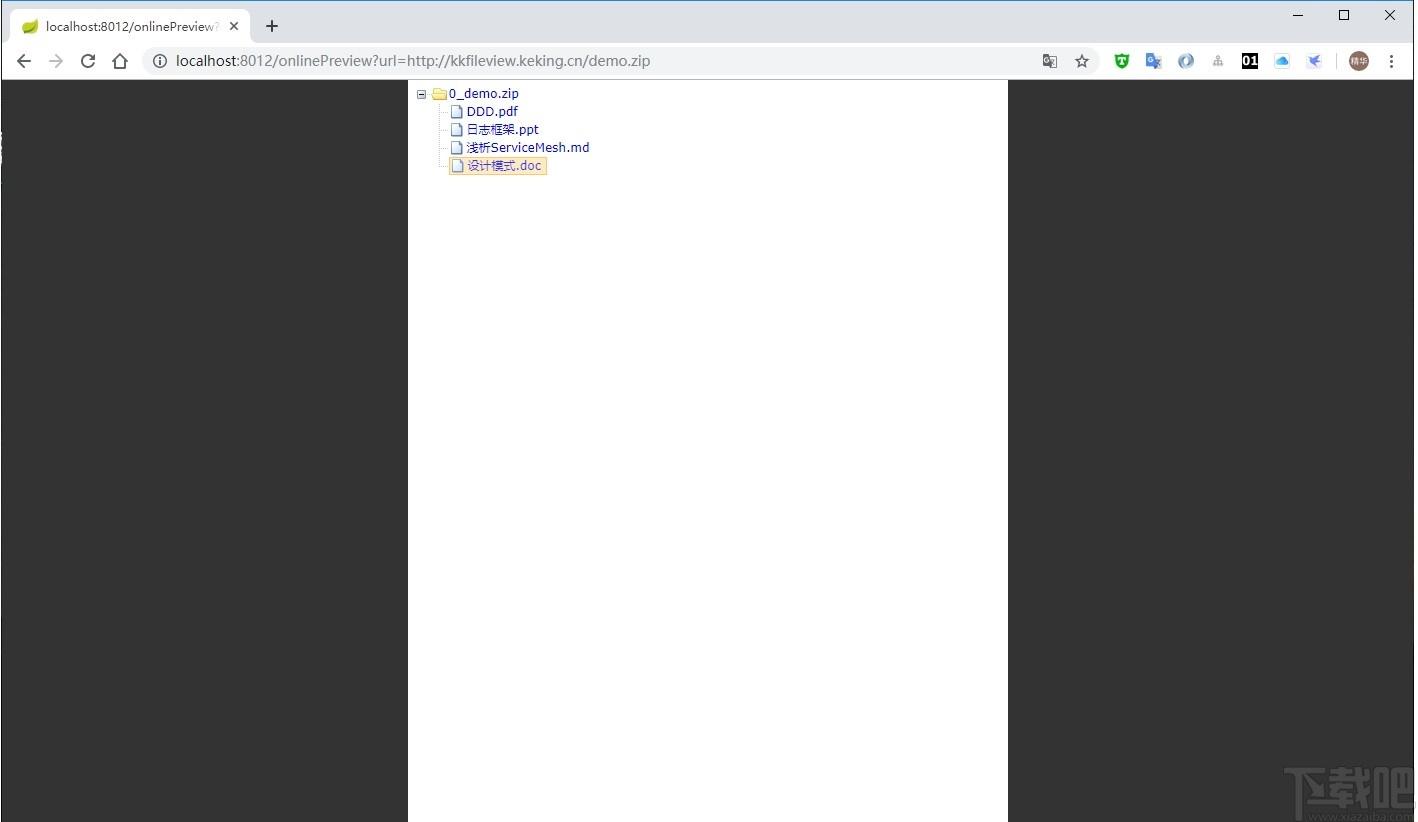Open a new browser tab
This screenshot has height=822, width=1418.
(x=272, y=26)
